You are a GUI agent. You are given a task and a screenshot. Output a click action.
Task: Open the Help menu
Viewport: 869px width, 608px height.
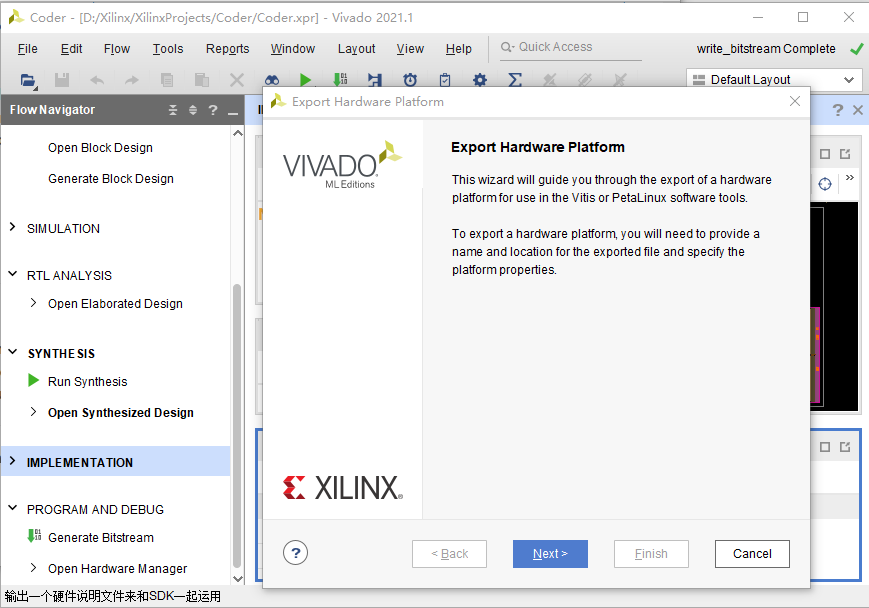(459, 49)
